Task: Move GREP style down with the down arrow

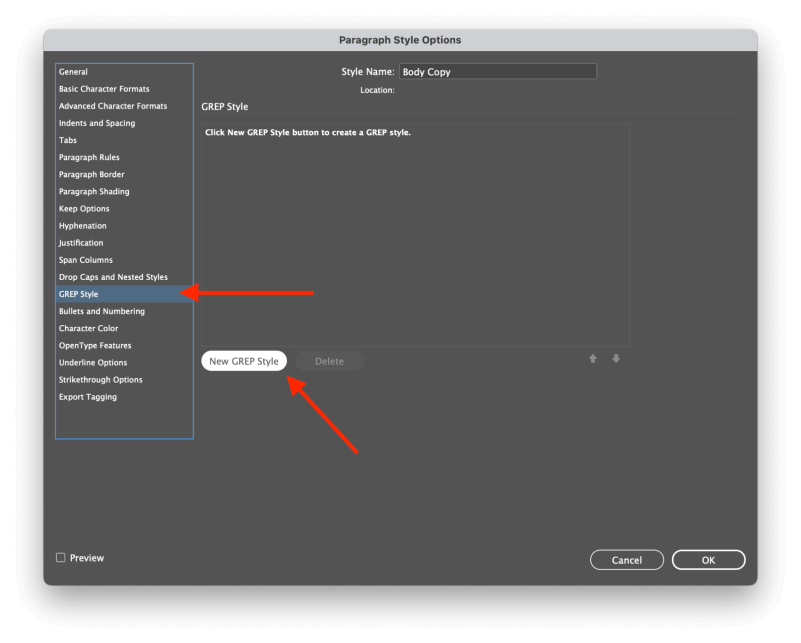Action: pyautogui.click(x=616, y=359)
